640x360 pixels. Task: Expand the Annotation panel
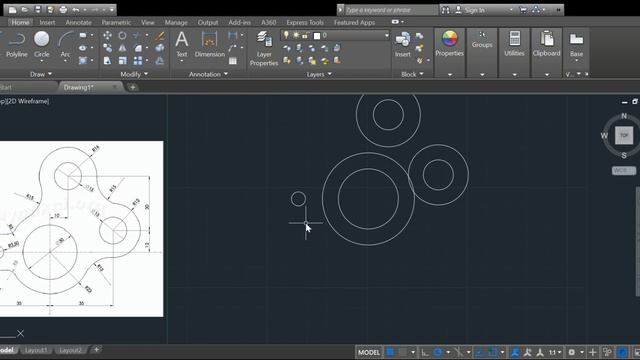[x=208, y=74]
